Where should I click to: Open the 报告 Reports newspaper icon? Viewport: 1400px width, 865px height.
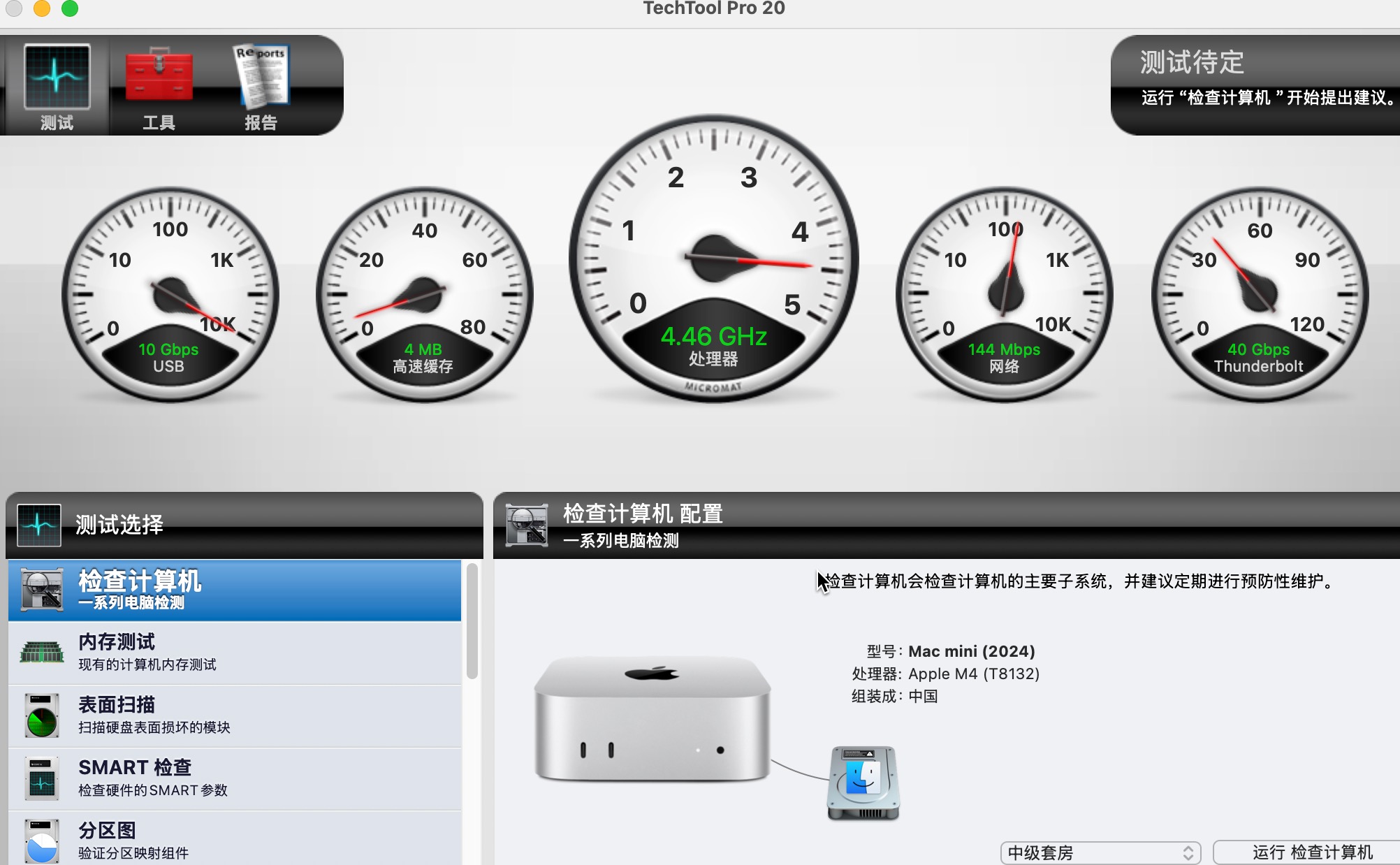pos(261,75)
